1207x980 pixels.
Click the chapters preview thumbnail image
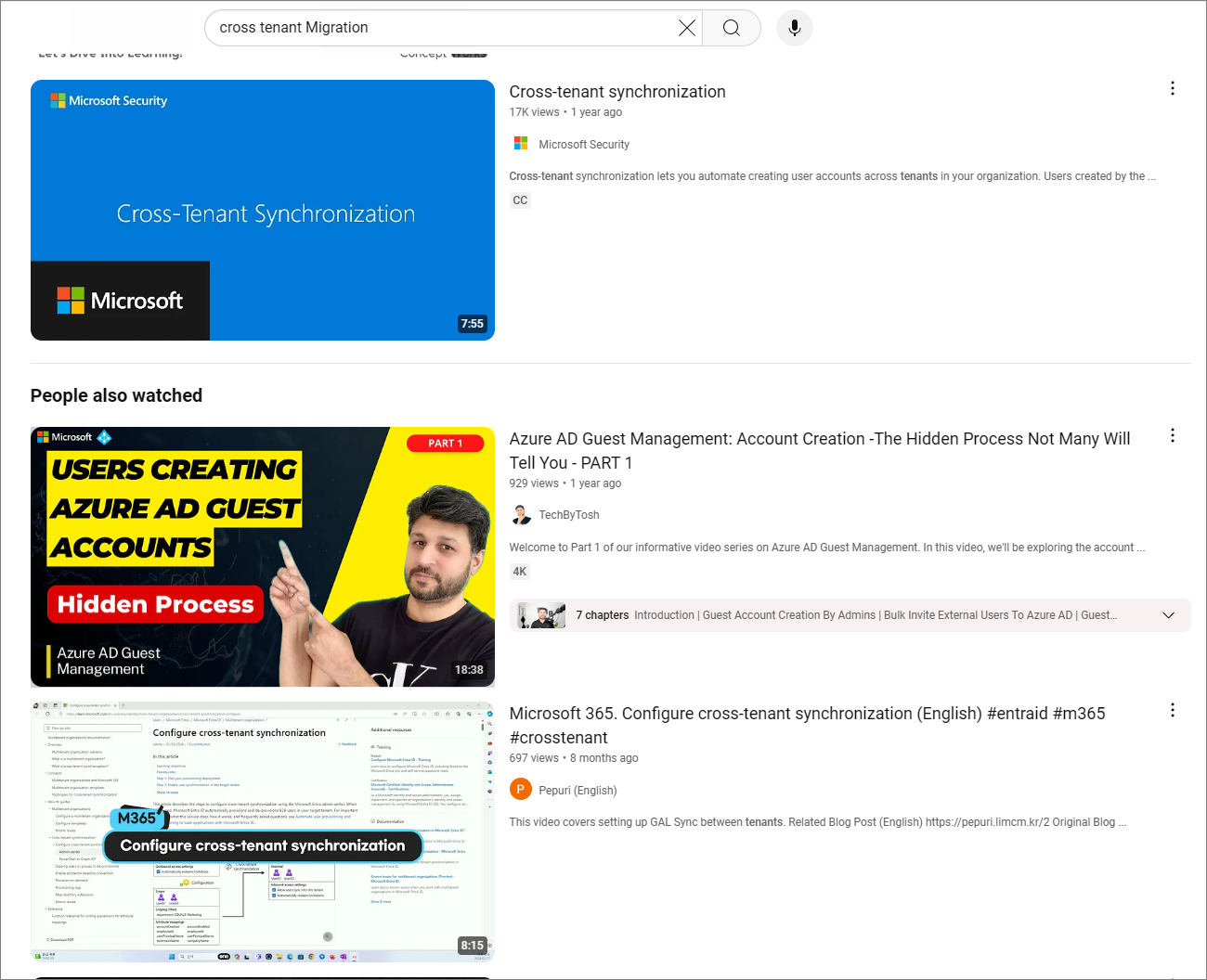point(542,615)
